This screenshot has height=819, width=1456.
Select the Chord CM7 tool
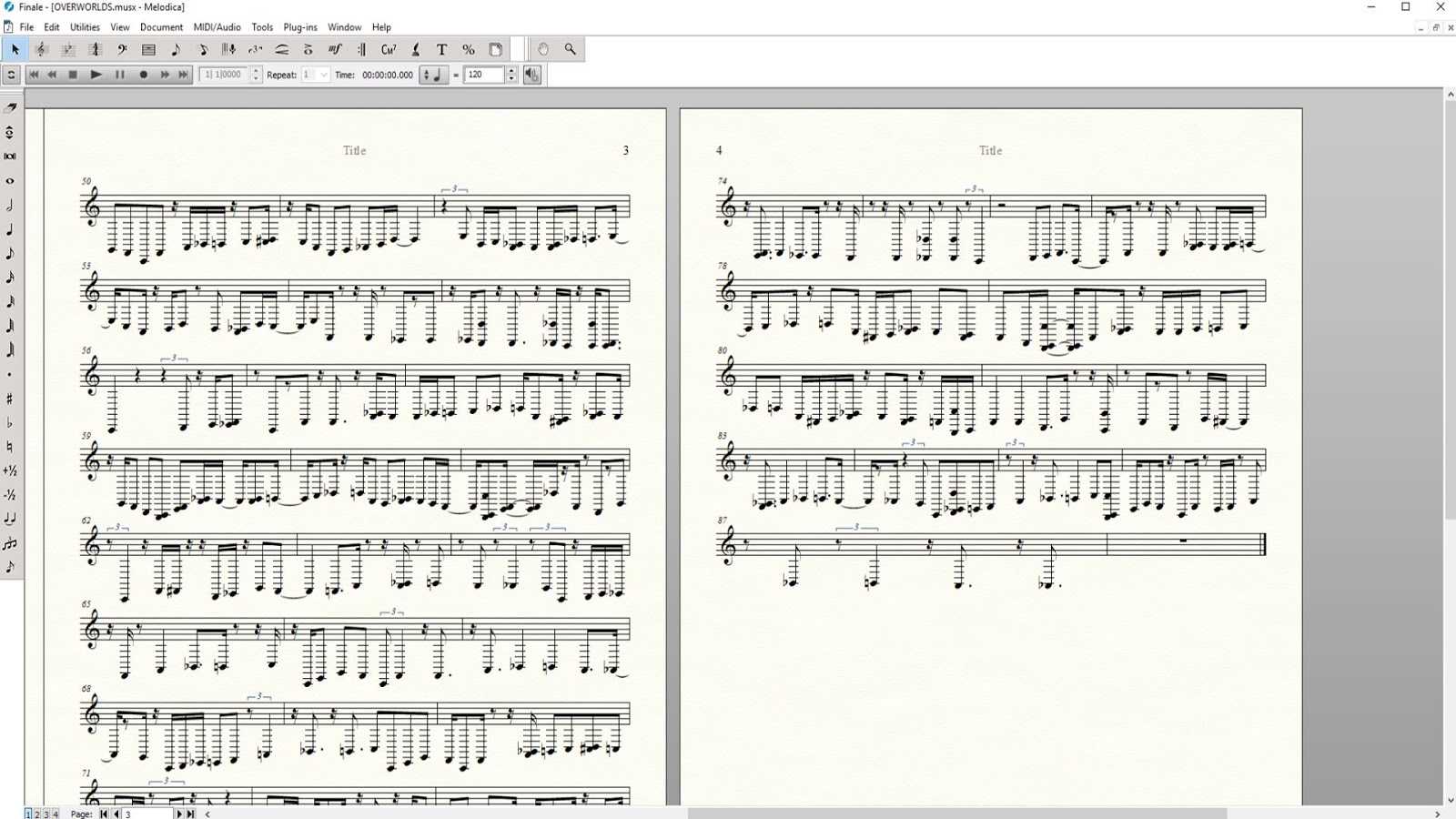(x=389, y=49)
